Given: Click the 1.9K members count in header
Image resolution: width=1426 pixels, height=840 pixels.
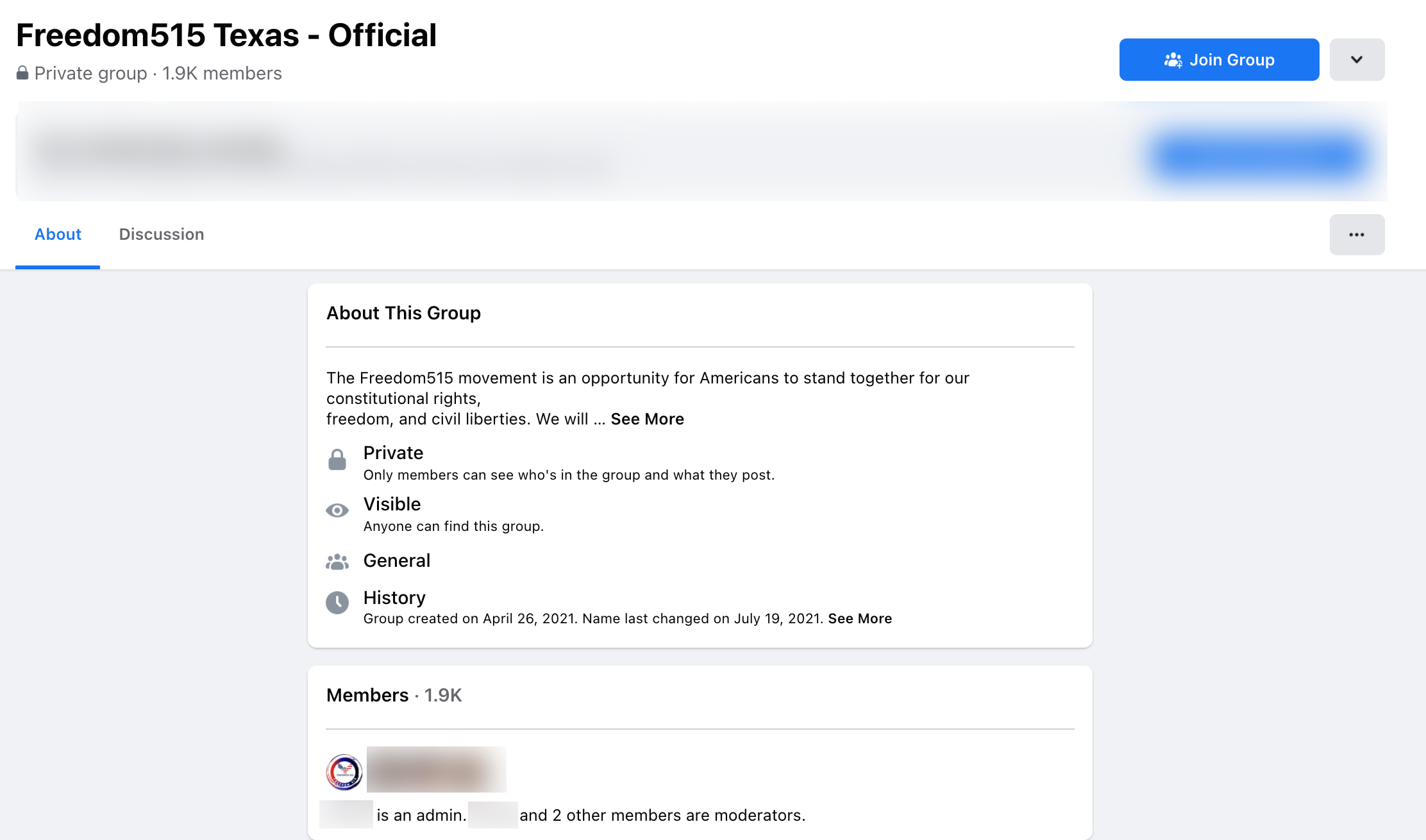Looking at the screenshot, I should coord(222,73).
